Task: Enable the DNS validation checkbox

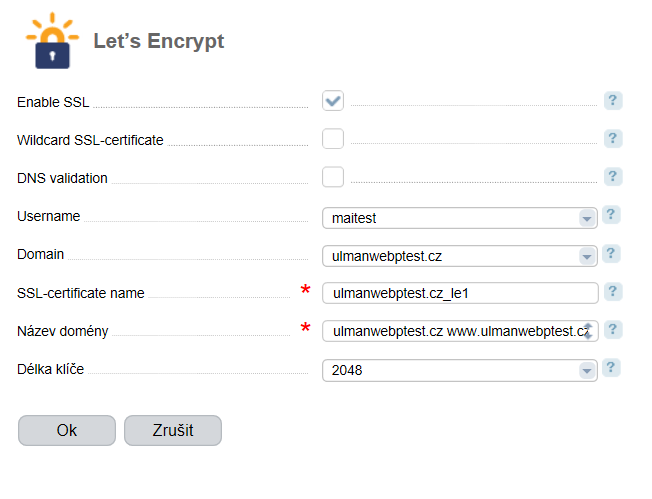Action: pos(333,177)
